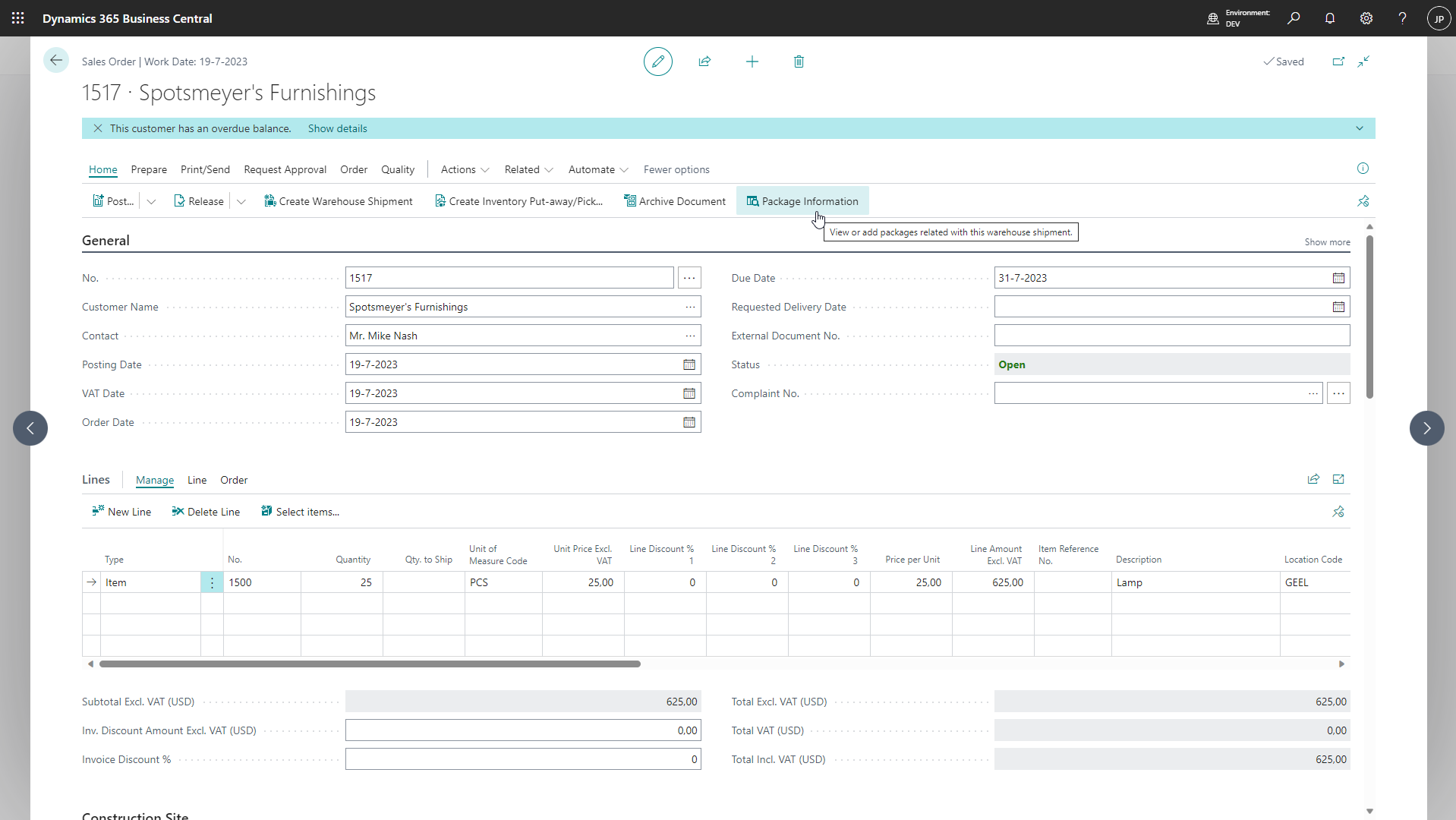Click the search magnifier icon in the top bar
The width and height of the screenshot is (1456, 820).
pyautogui.click(x=1294, y=18)
